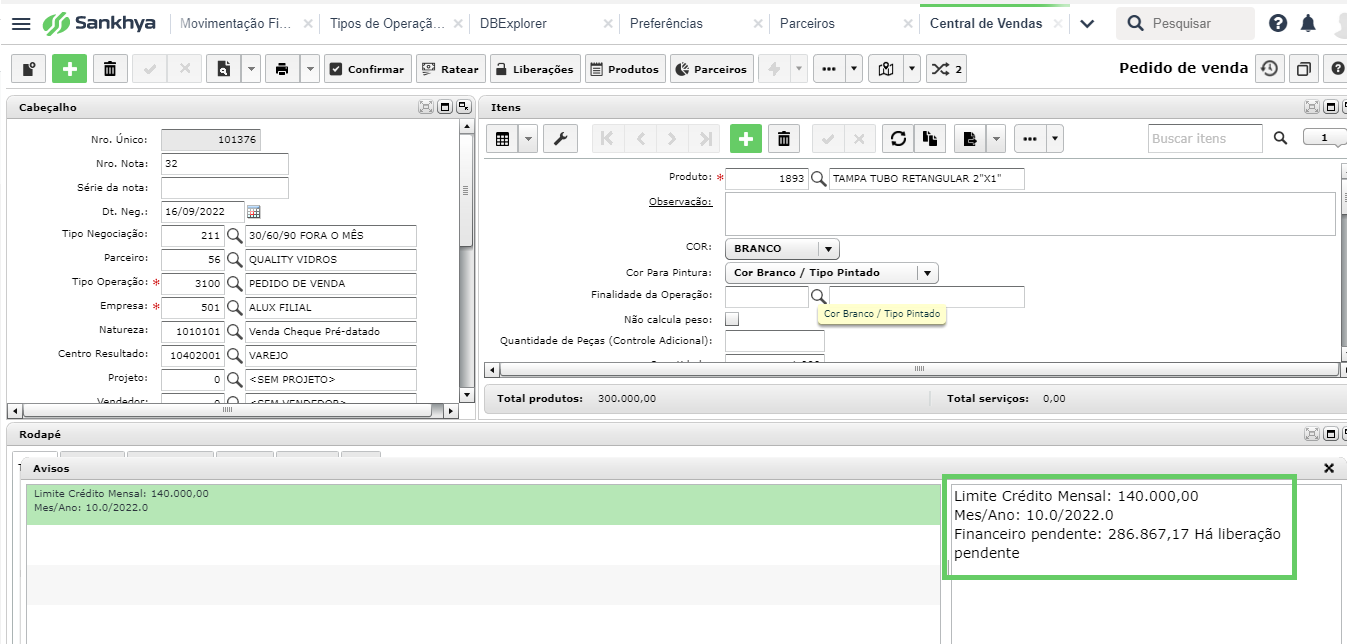Open the COR dropdown showing BRANCO
Screen dimensions: 1347x644
[782, 249]
